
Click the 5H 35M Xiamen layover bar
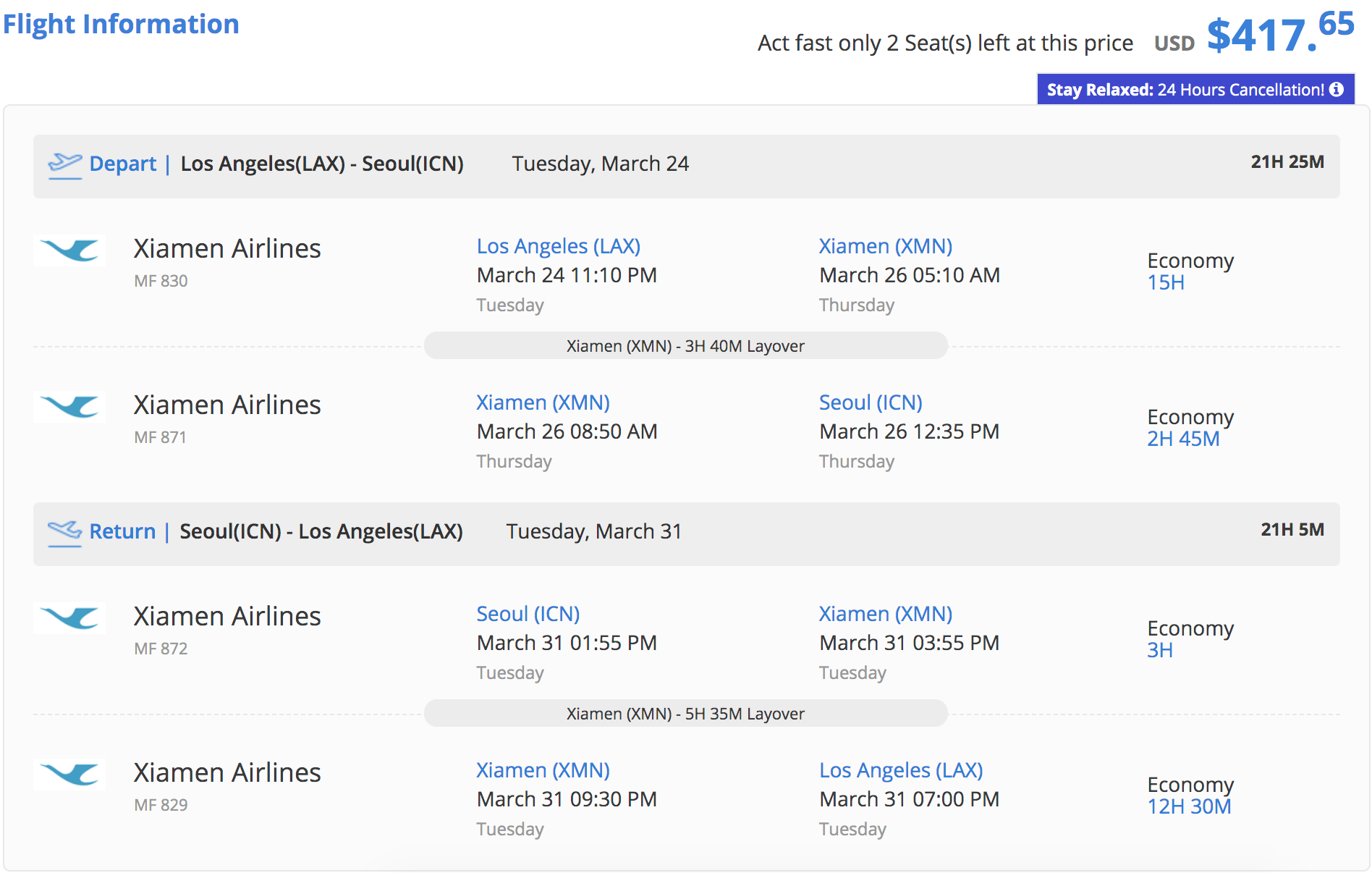pos(685,714)
